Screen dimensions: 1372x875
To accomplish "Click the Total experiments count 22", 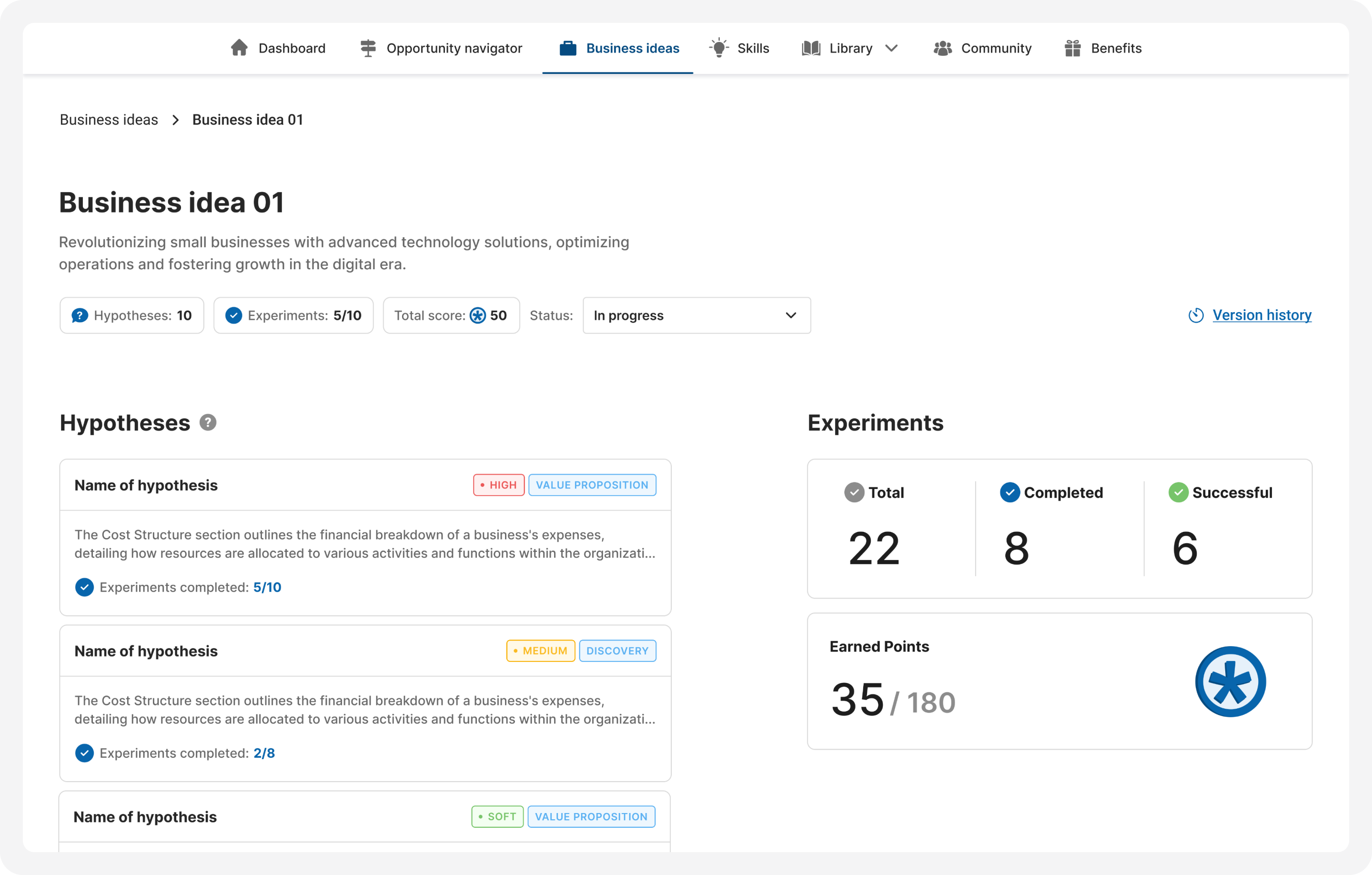I will point(873,549).
